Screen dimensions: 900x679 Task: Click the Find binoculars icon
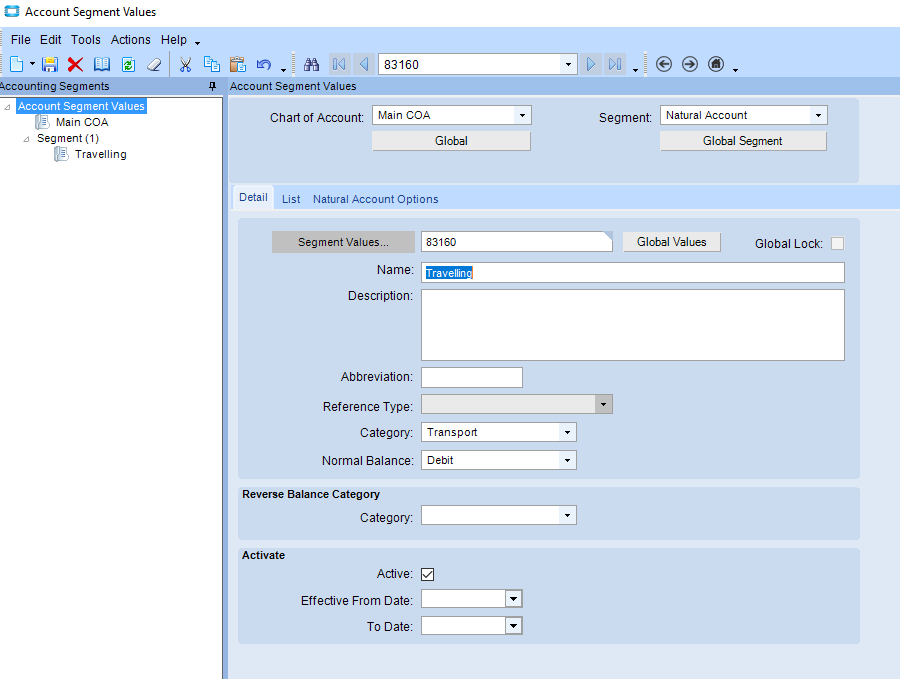tap(311, 64)
